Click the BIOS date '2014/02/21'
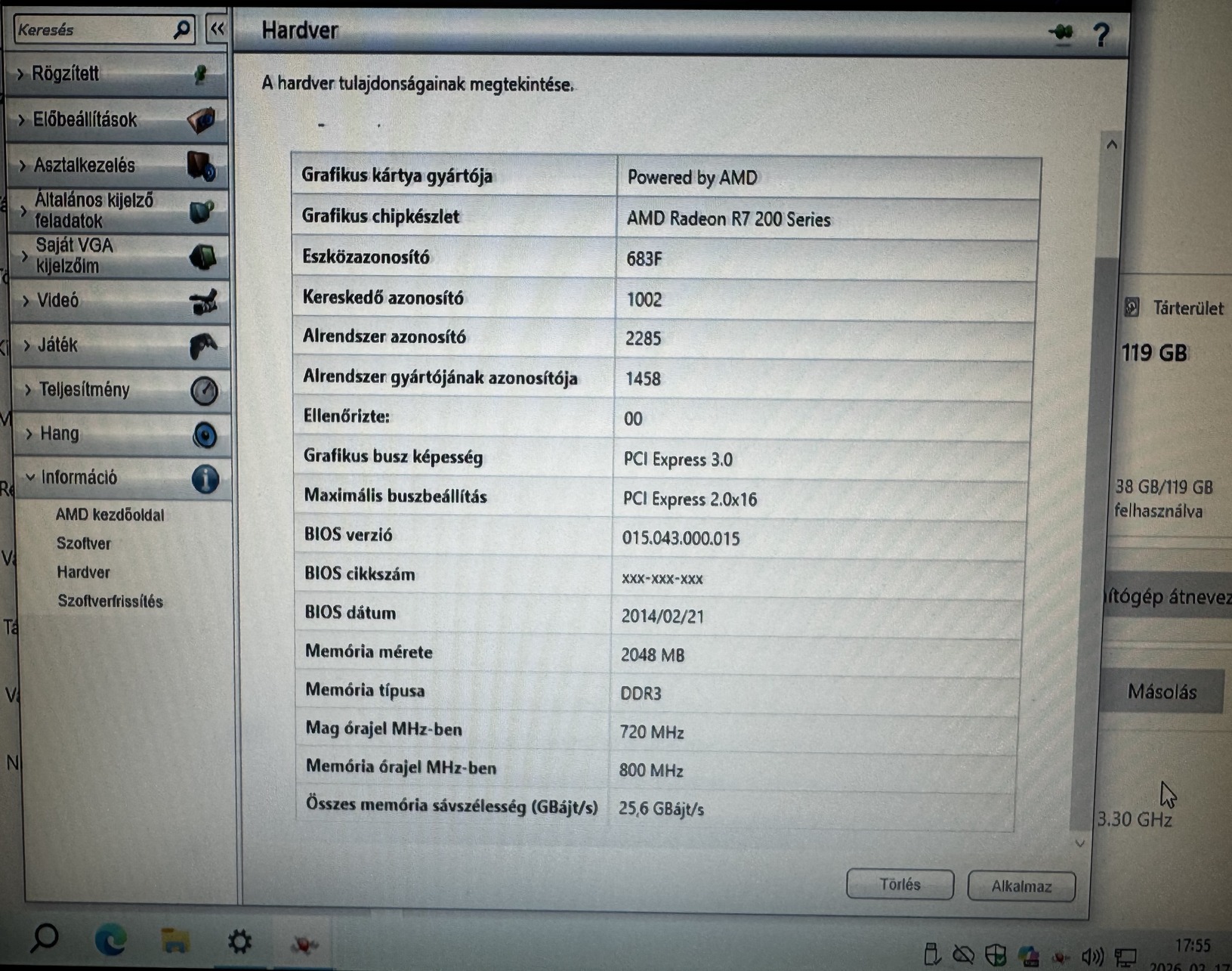Image resolution: width=1232 pixels, height=971 pixels. coord(662,617)
